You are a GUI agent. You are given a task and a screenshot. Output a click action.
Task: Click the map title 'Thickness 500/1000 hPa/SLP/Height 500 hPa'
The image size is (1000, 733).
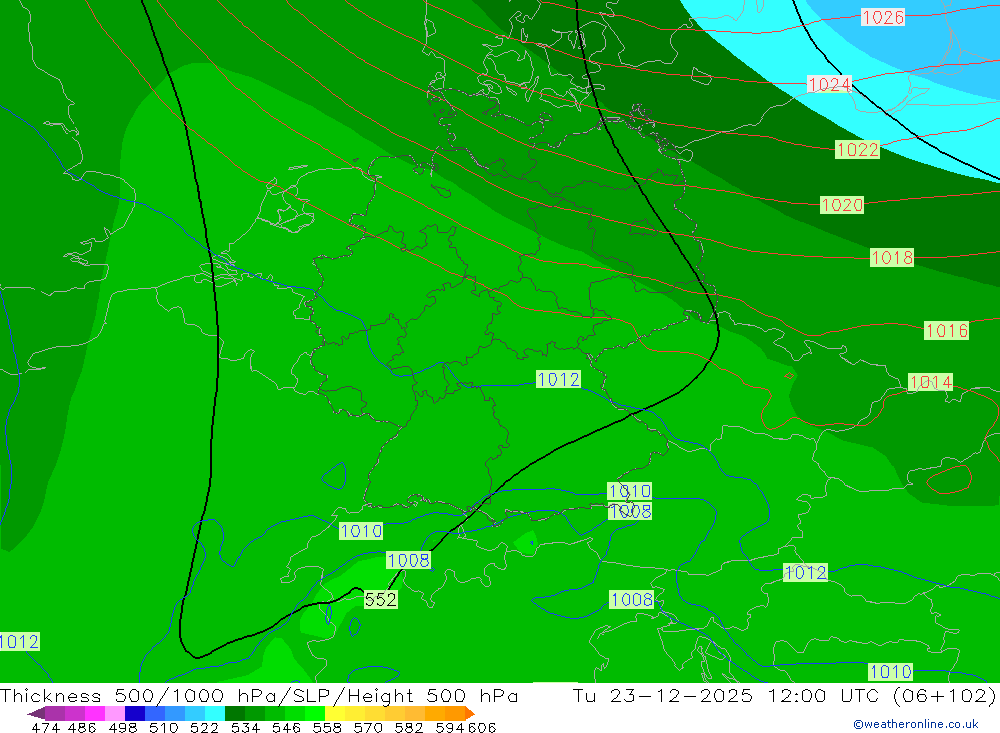pos(259,695)
